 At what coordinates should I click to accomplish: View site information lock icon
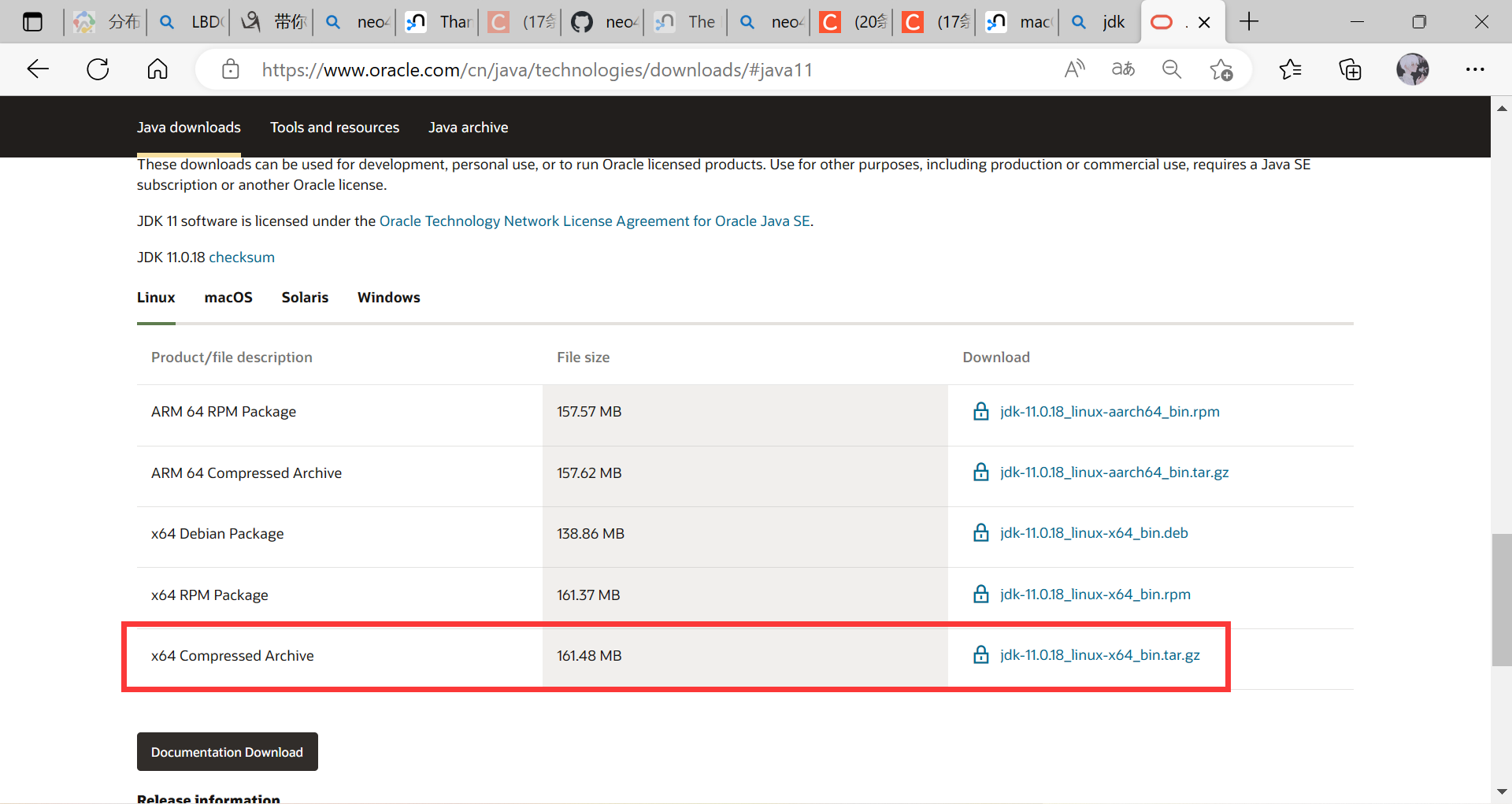(231, 69)
